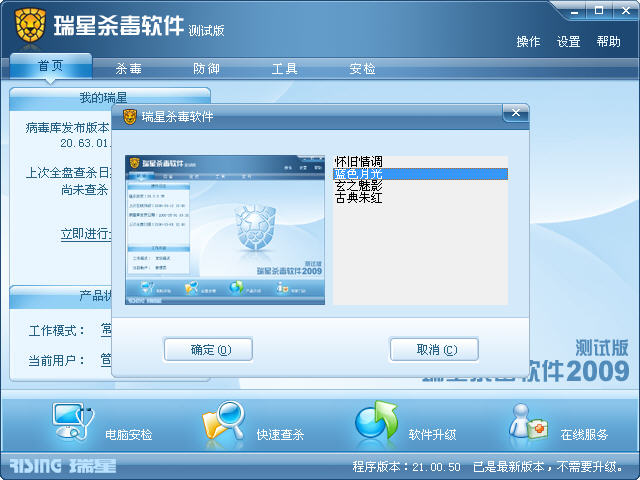640x480 pixels.
Task: Open the 帮助 help menu
Action: click(x=609, y=41)
